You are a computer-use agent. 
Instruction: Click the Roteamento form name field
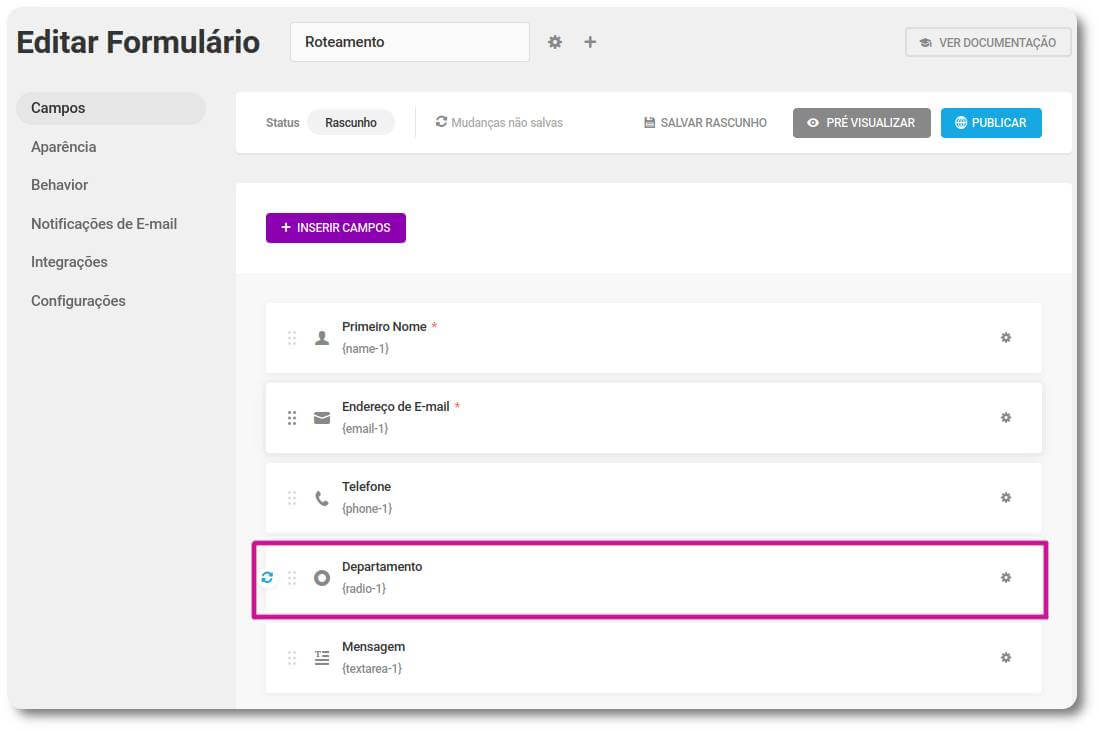410,42
